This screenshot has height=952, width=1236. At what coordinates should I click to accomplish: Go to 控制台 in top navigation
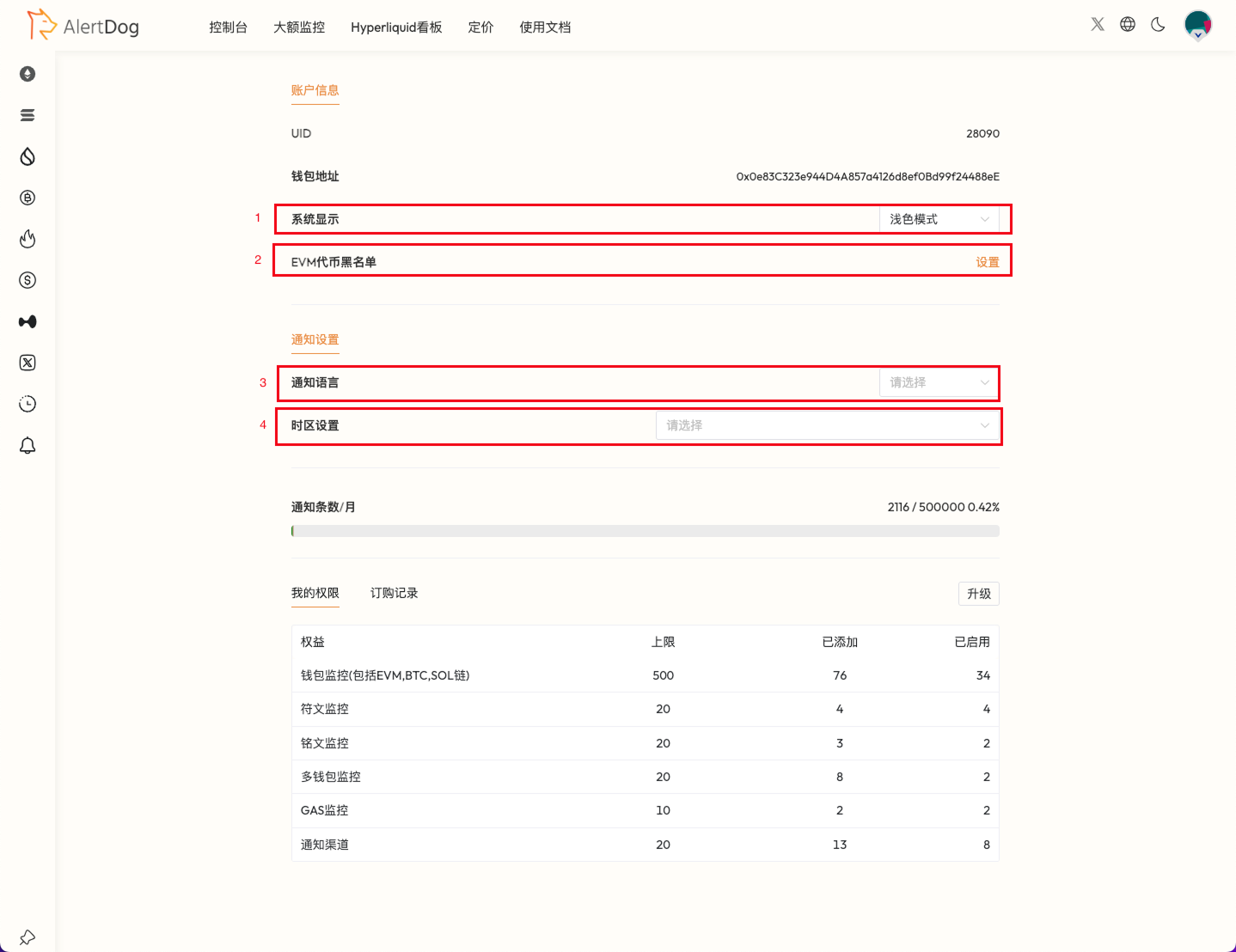click(228, 27)
